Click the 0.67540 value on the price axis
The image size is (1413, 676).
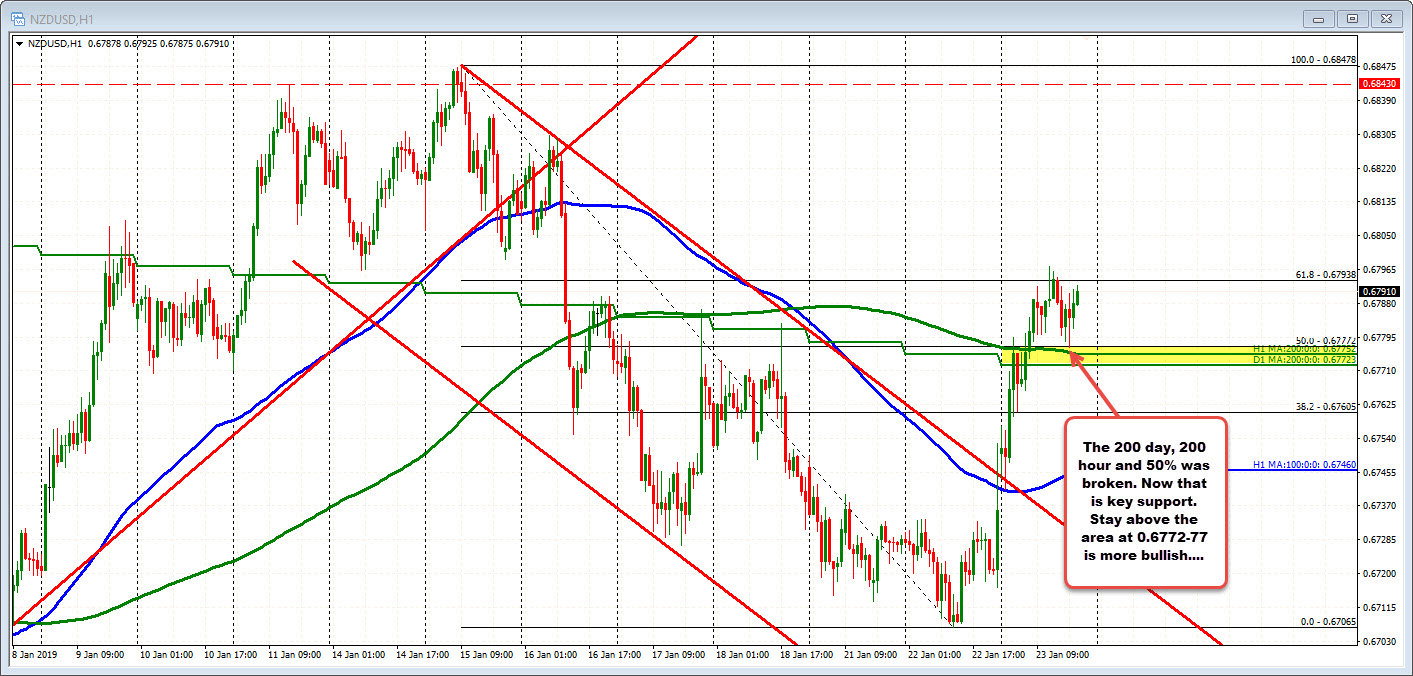coord(1381,438)
